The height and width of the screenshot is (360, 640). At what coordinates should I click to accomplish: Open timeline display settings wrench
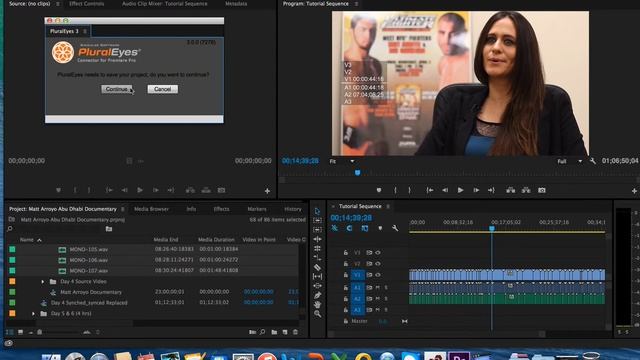[395, 228]
